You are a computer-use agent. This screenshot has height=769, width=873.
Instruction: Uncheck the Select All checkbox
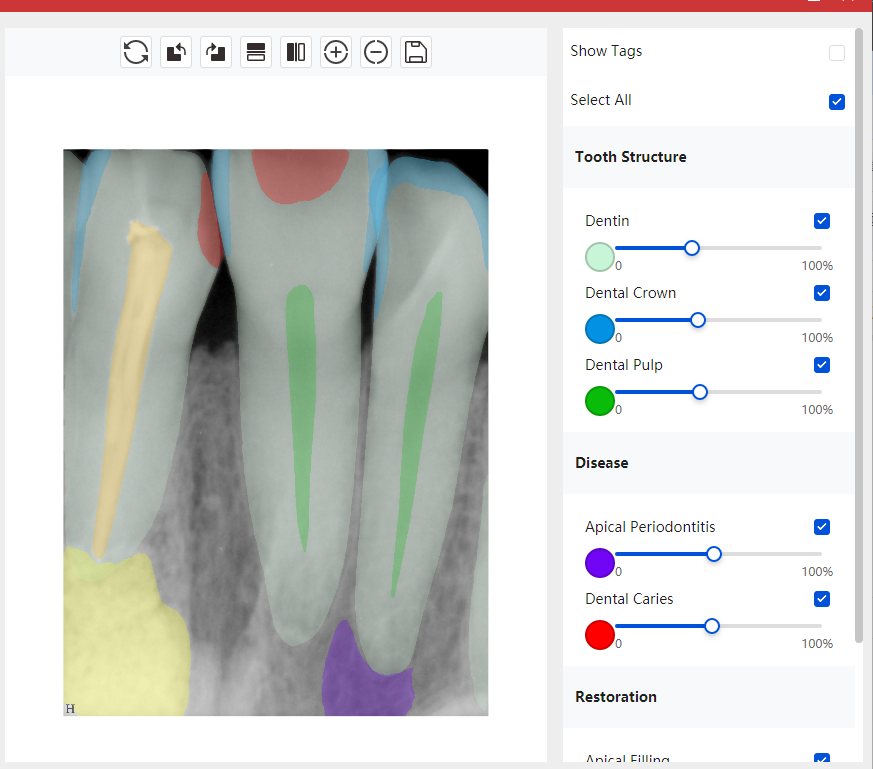(x=837, y=102)
